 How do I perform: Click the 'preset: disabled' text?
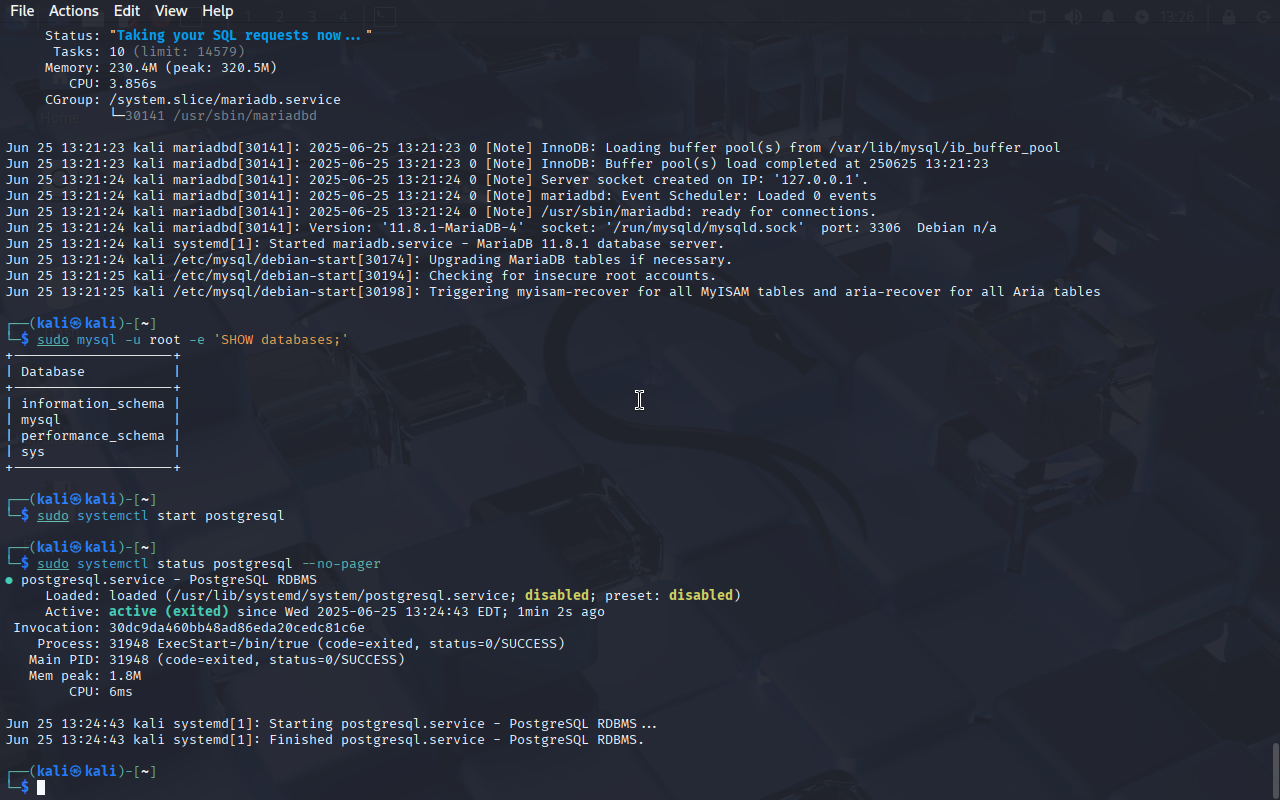[x=669, y=596]
